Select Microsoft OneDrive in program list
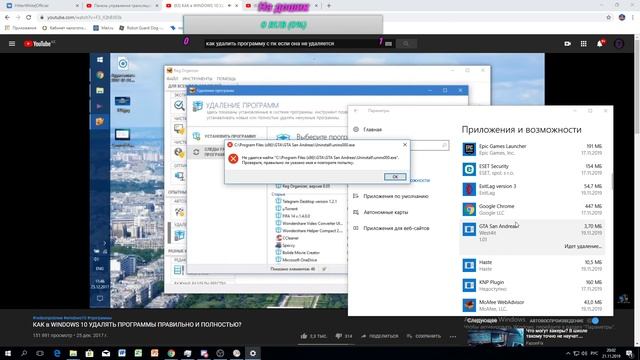640x360 pixels. 296,260
